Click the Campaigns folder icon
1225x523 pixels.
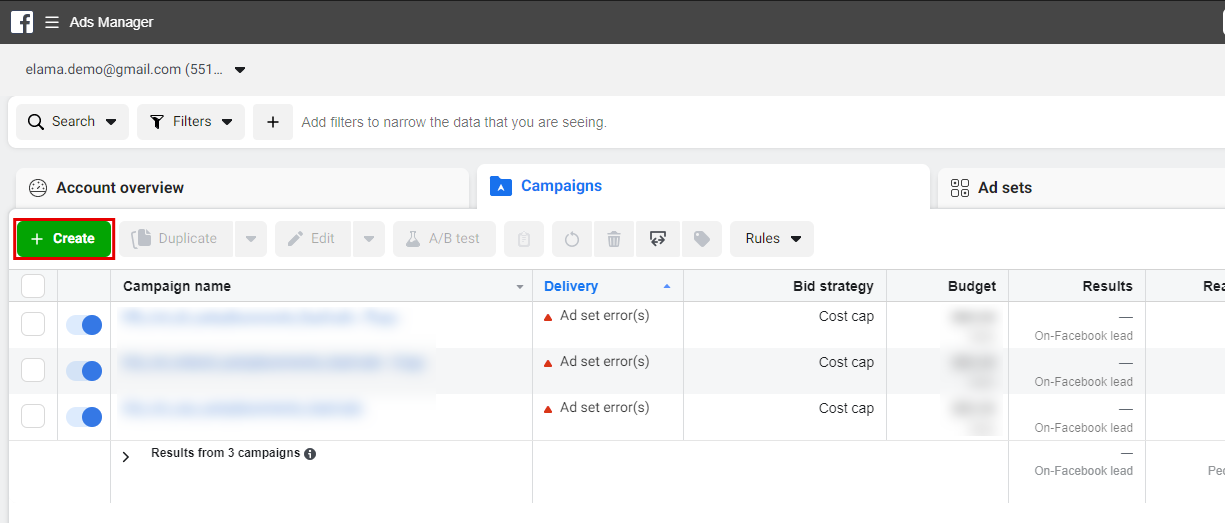point(501,186)
